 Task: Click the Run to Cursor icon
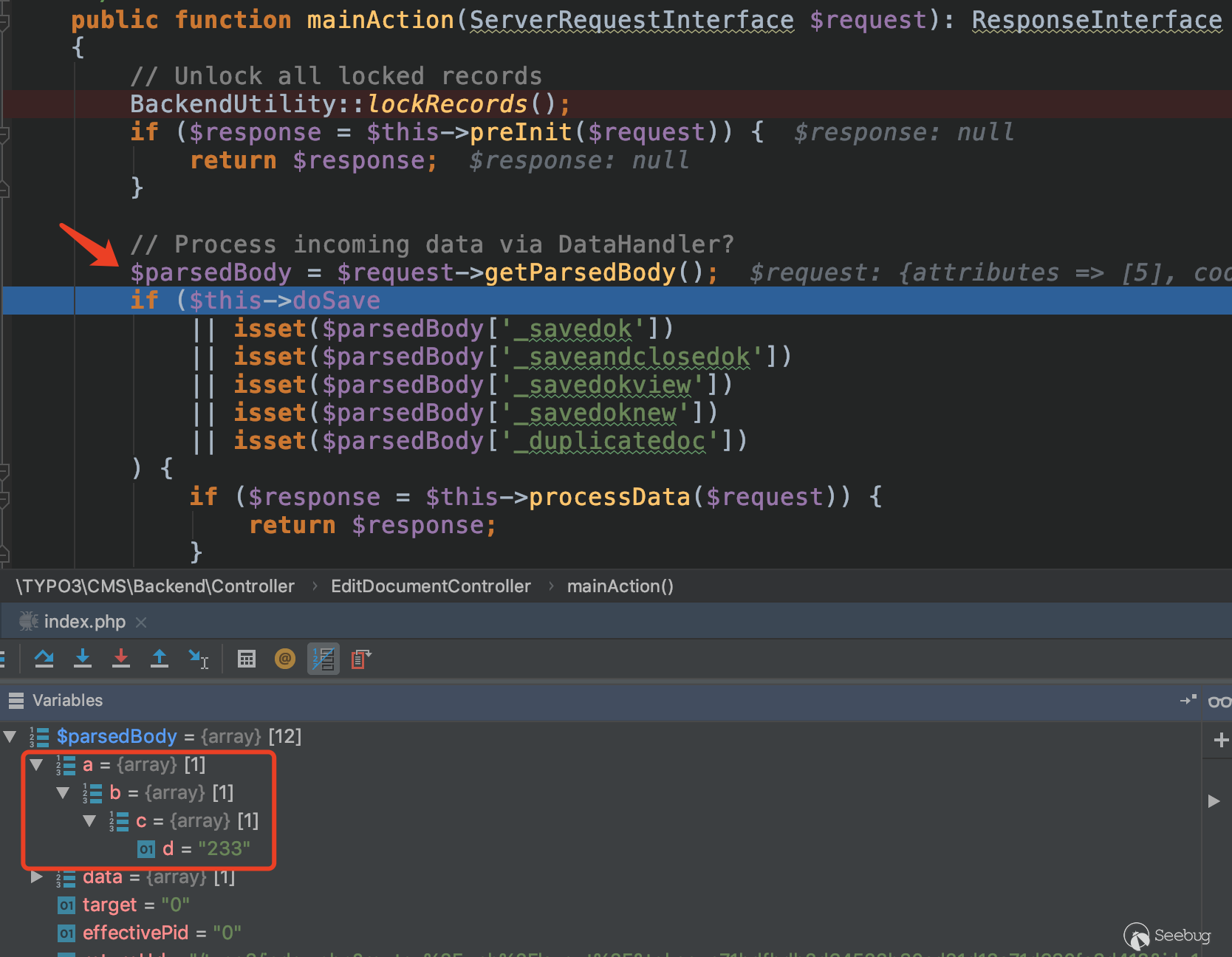(x=199, y=659)
